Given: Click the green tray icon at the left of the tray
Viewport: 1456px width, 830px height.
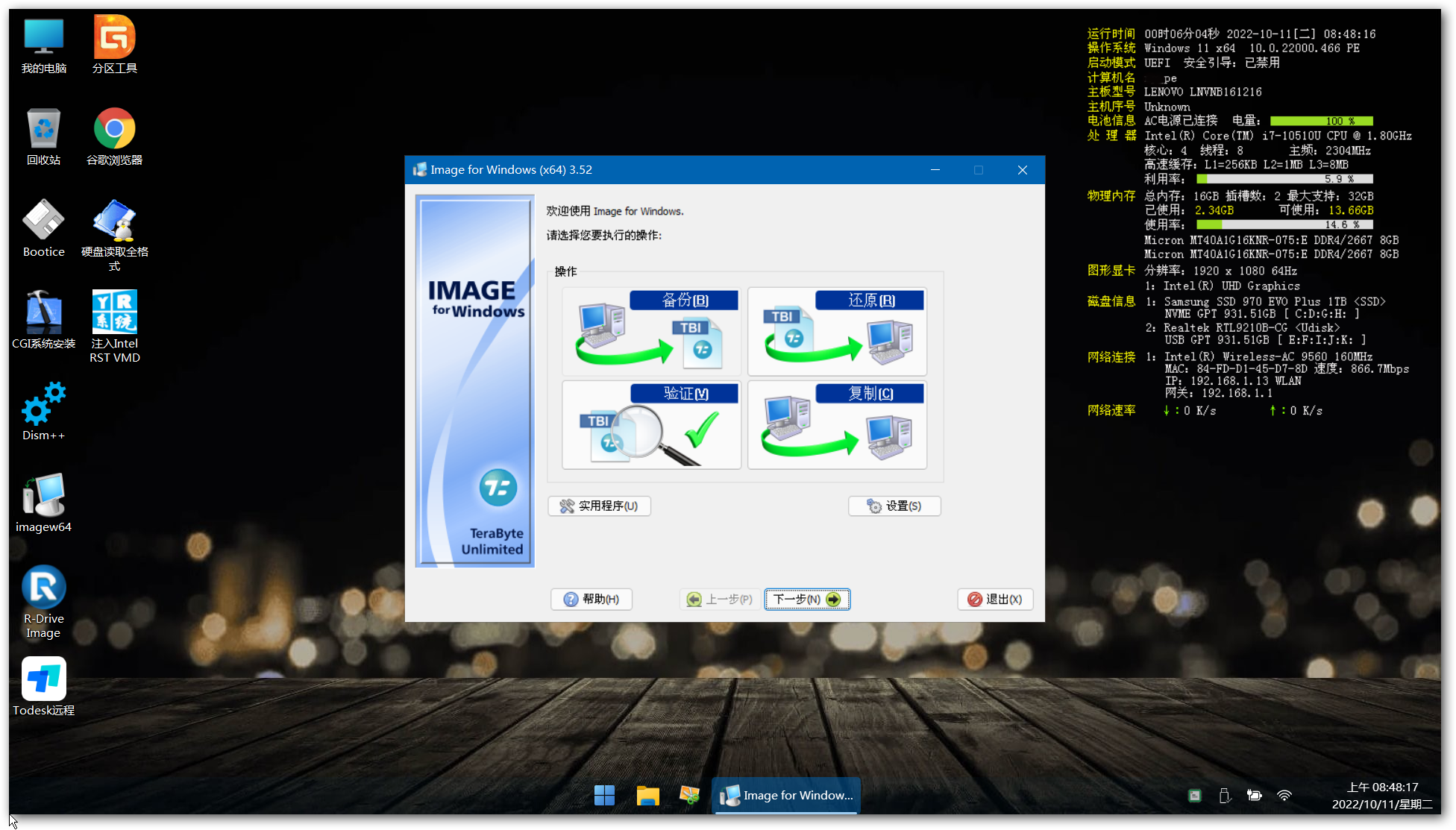Looking at the screenshot, I should tap(1195, 796).
